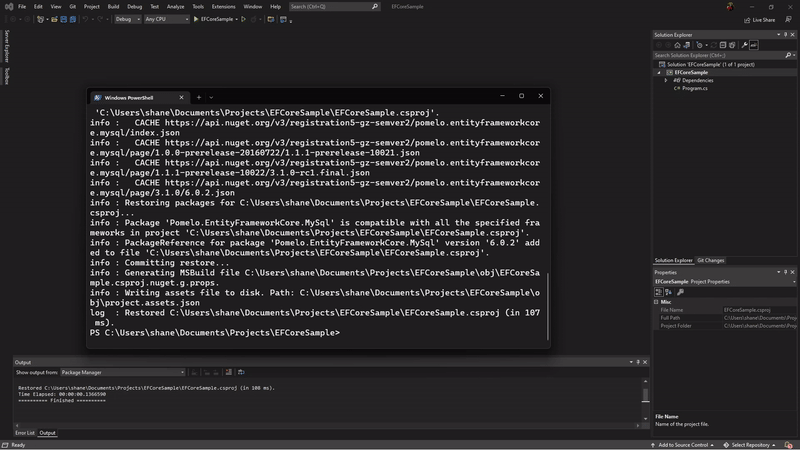
Task: Open Output panel window options dropdown
Action: pos(631,362)
